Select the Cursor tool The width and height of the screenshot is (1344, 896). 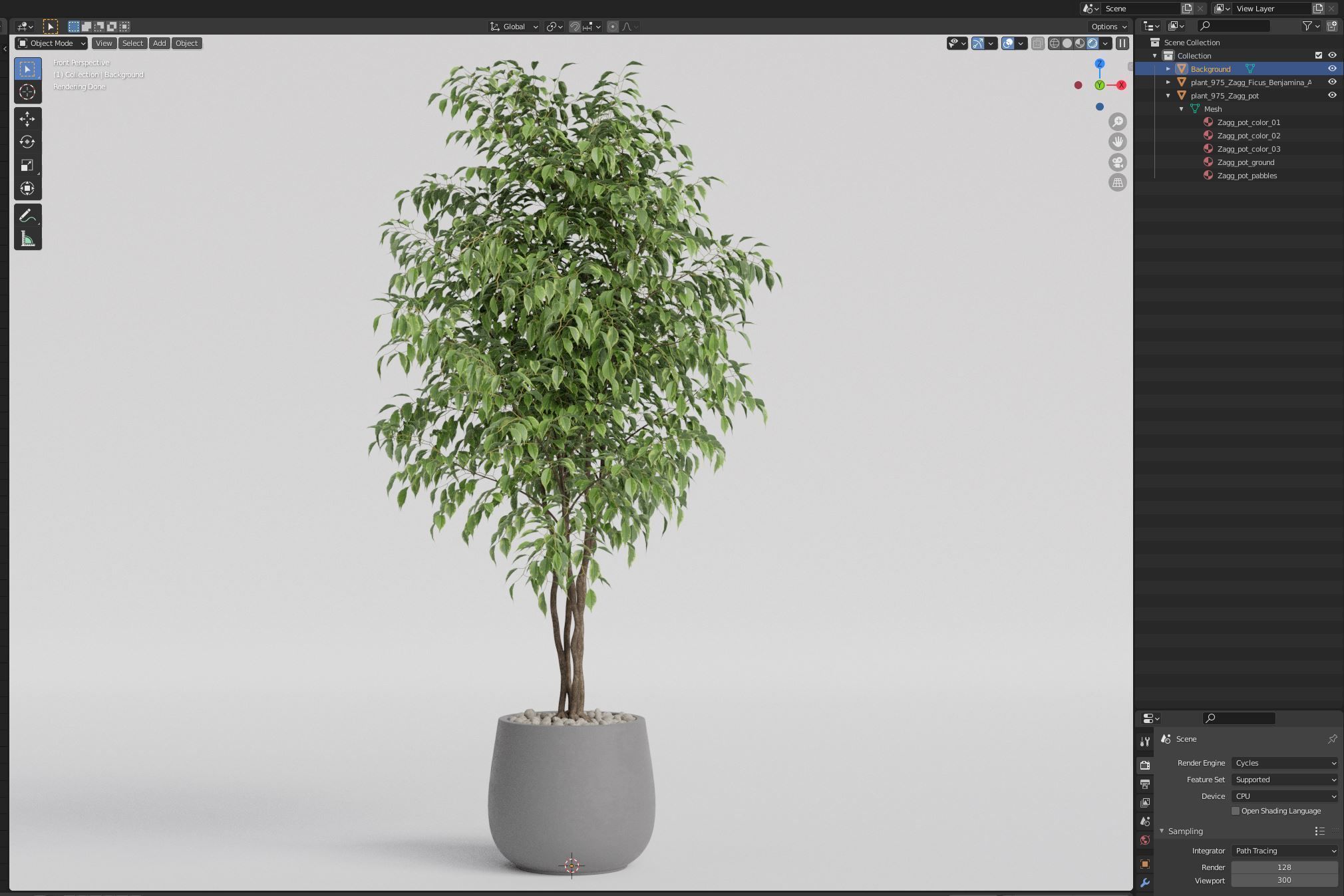27,92
